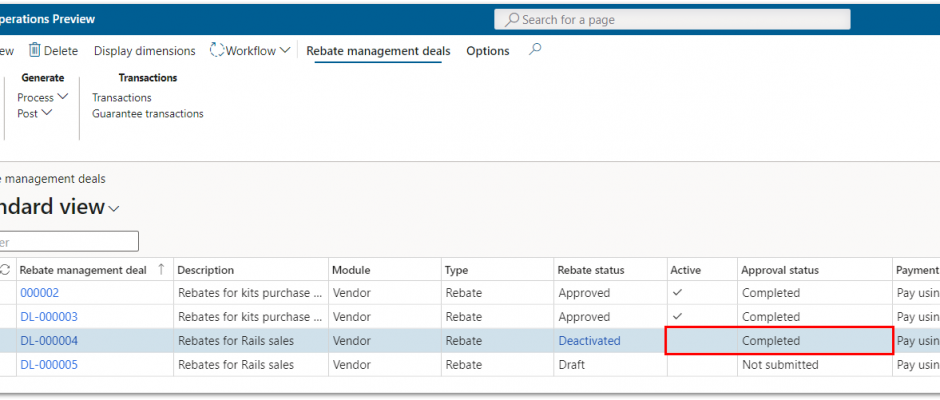The width and height of the screenshot is (940, 400).
Task: Expand the Workflow dropdown
Action: click(285, 50)
